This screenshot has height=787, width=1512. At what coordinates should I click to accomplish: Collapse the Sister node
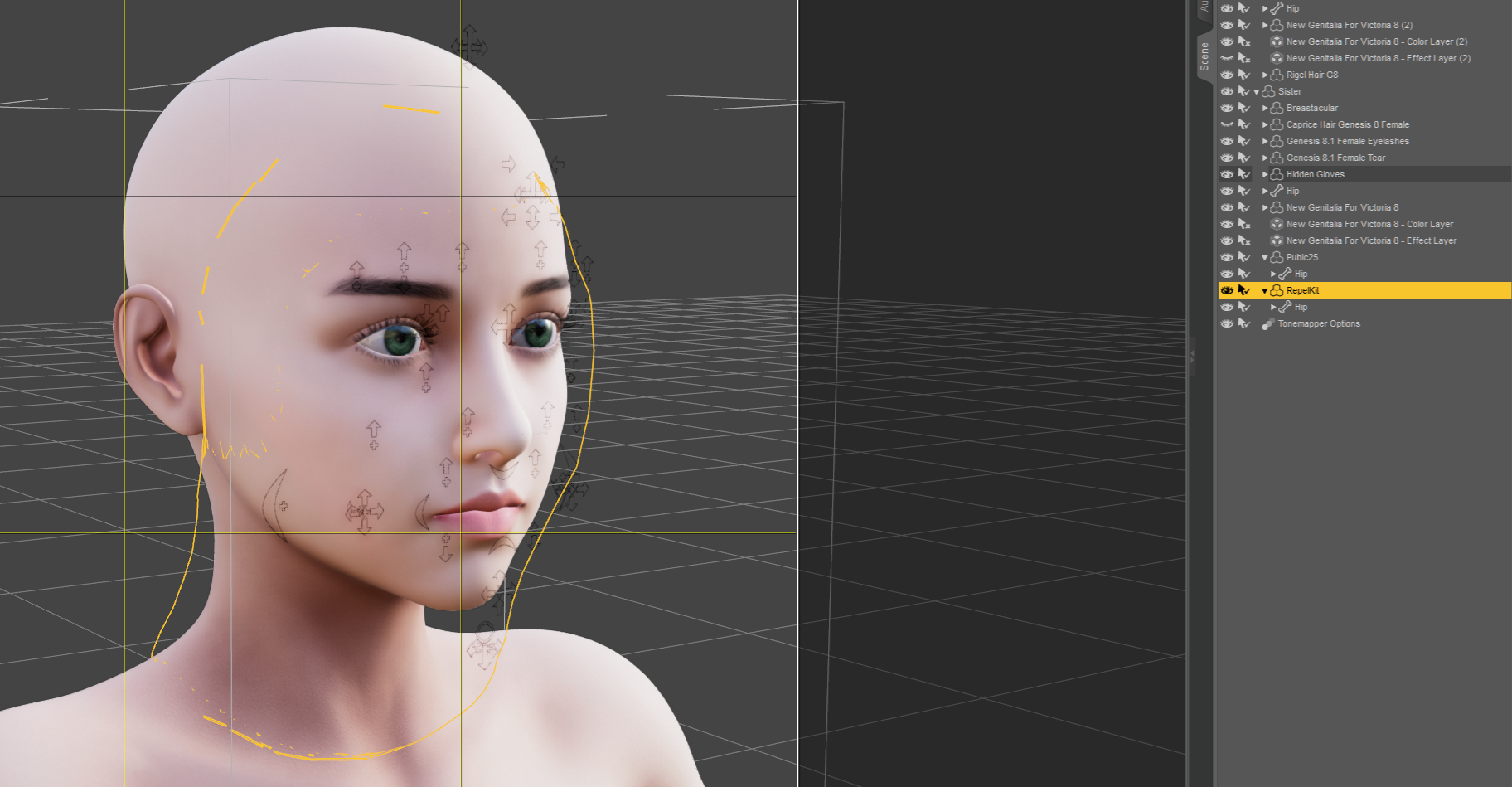coord(1257,91)
